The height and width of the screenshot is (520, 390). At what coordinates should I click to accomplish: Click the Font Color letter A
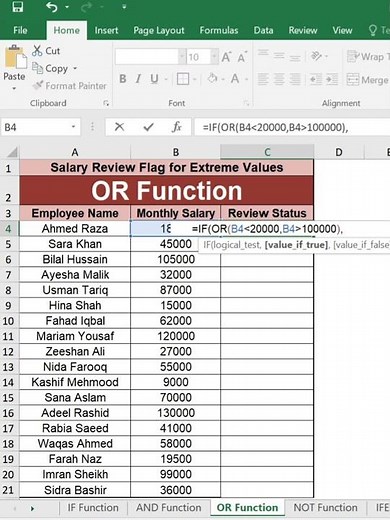[235, 79]
